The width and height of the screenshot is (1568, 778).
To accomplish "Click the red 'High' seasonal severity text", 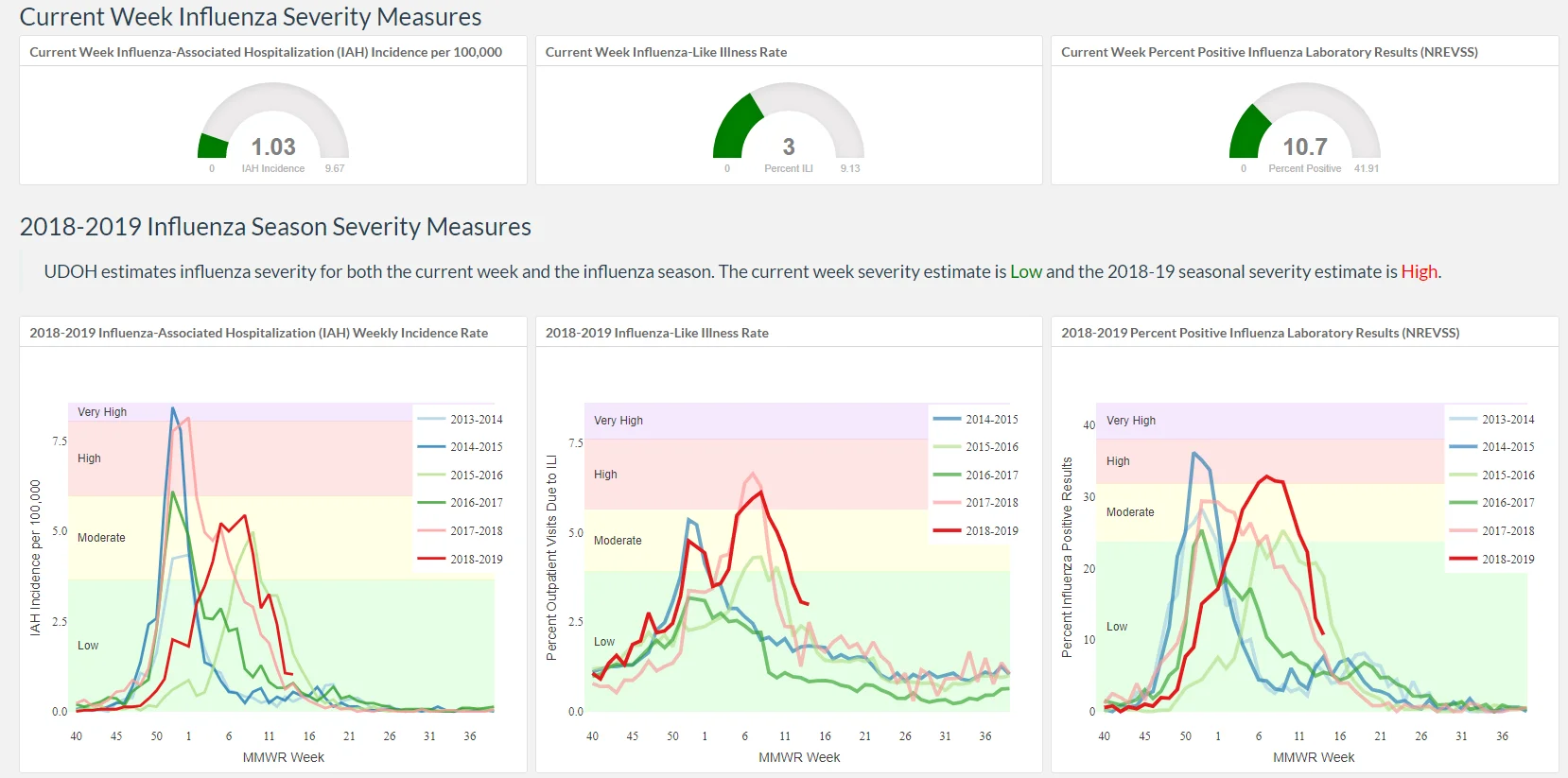I will 1419,272.
